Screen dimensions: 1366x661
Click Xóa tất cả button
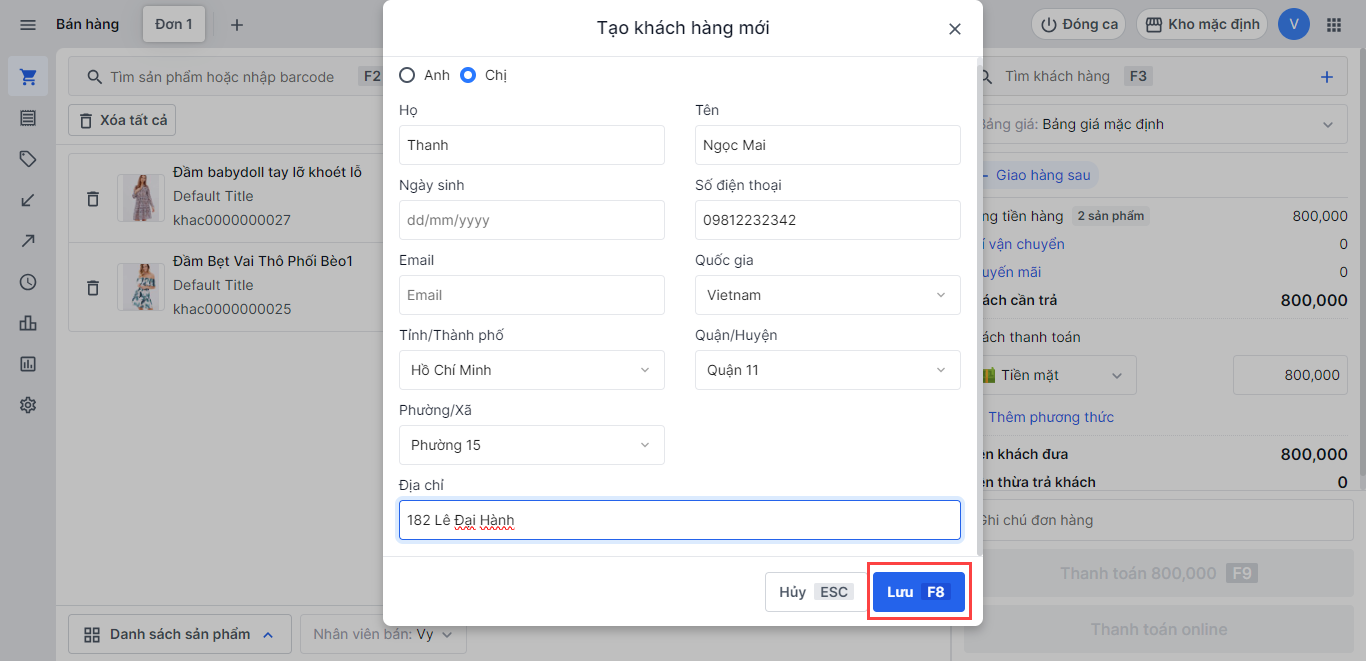122,120
